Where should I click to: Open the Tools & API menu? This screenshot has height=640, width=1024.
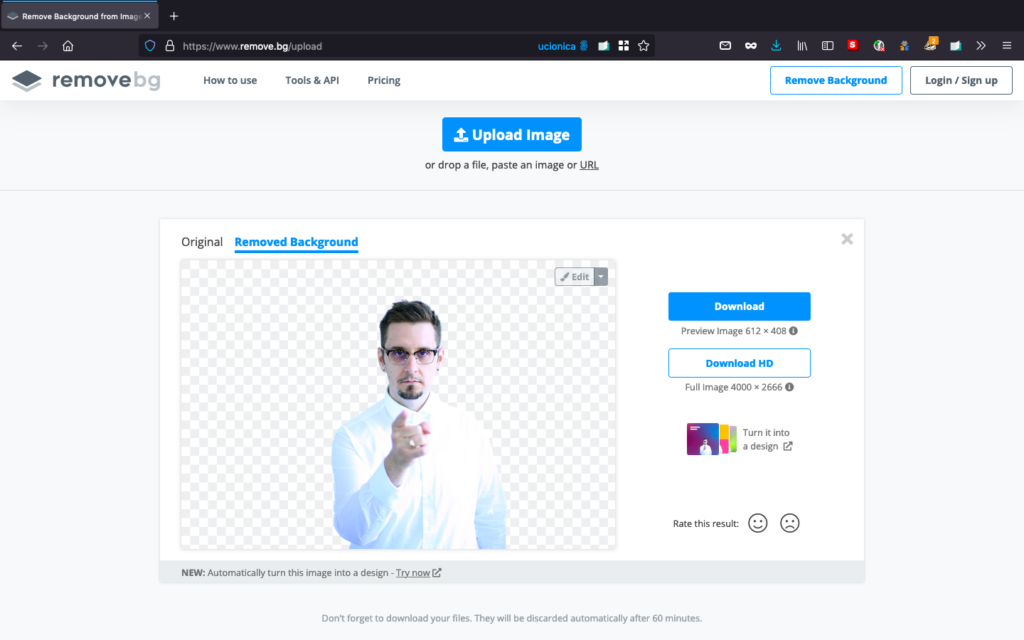[312, 80]
